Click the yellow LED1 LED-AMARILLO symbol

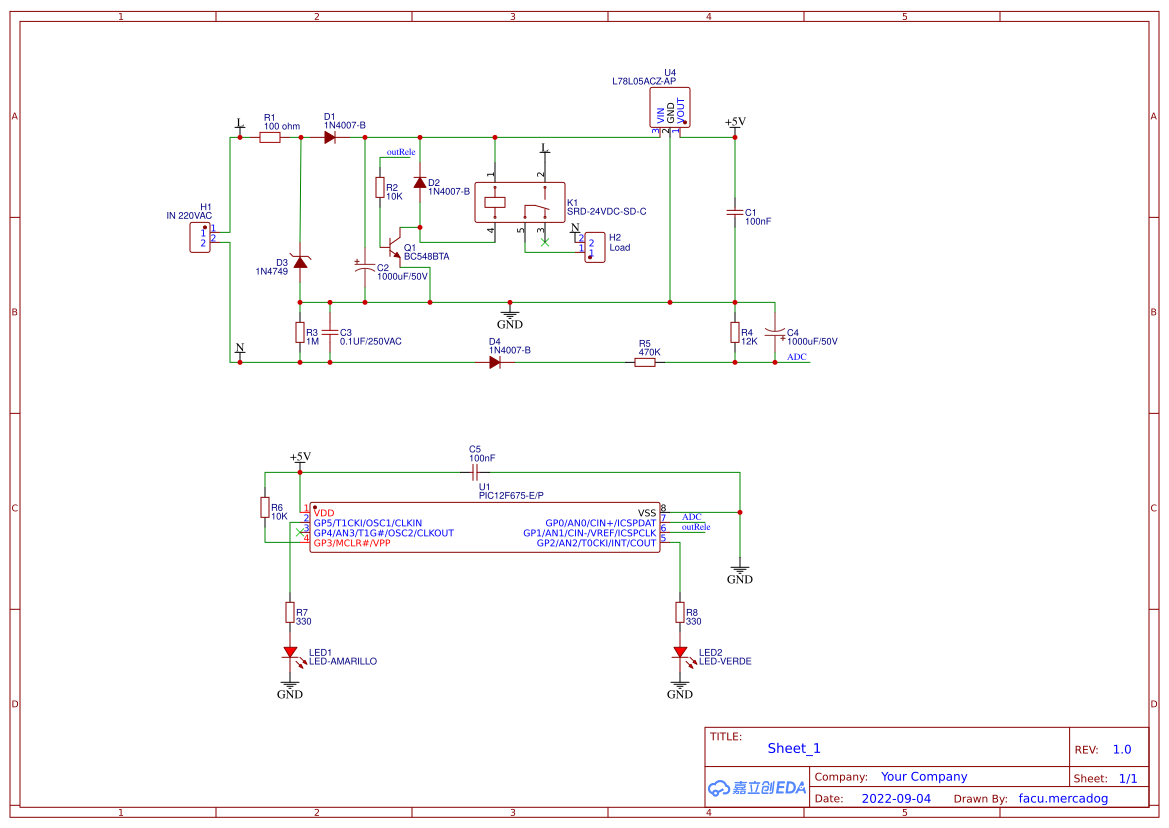pos(291,654)
